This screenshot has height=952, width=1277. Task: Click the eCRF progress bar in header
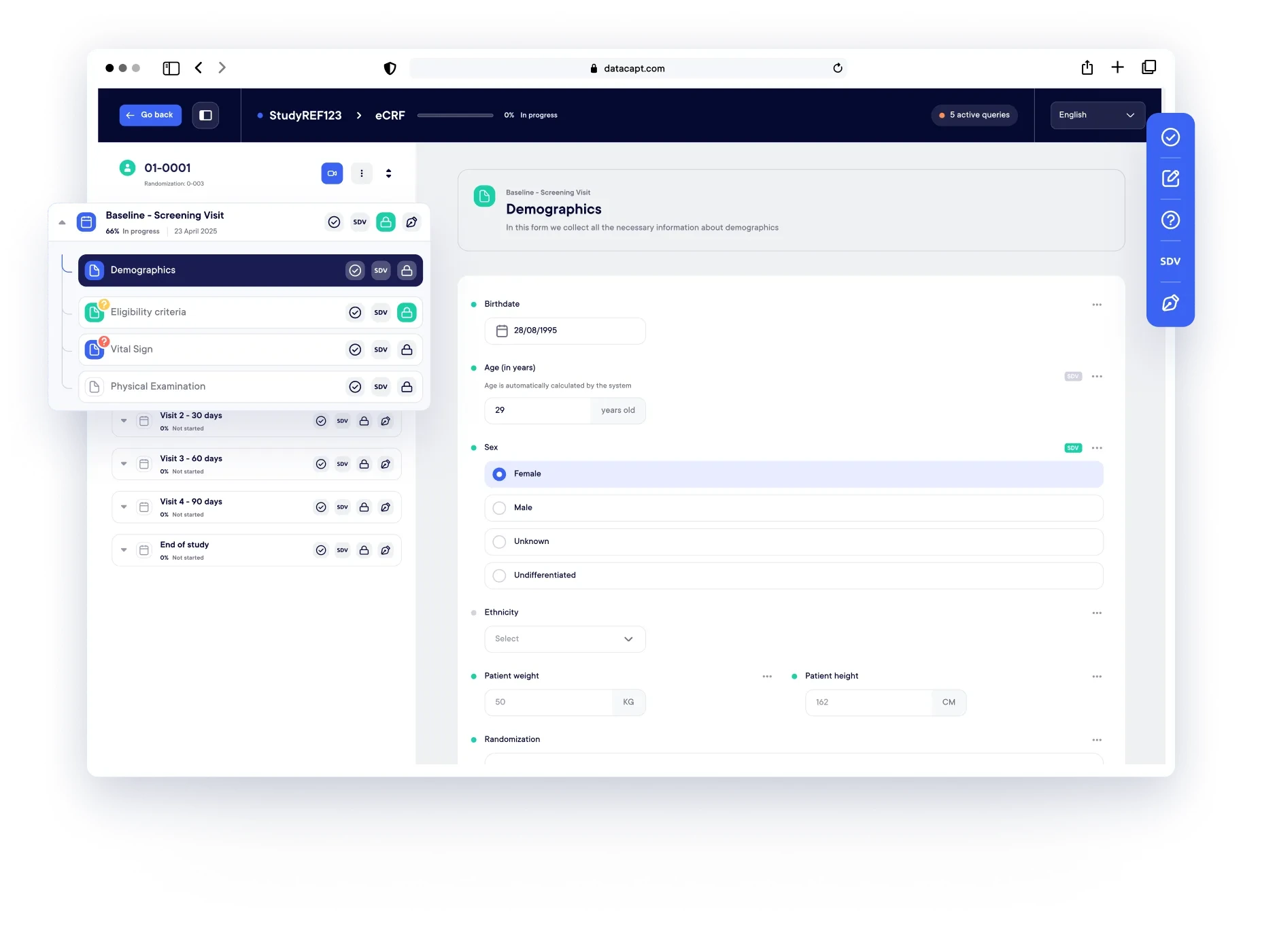(x=455, y=116)
